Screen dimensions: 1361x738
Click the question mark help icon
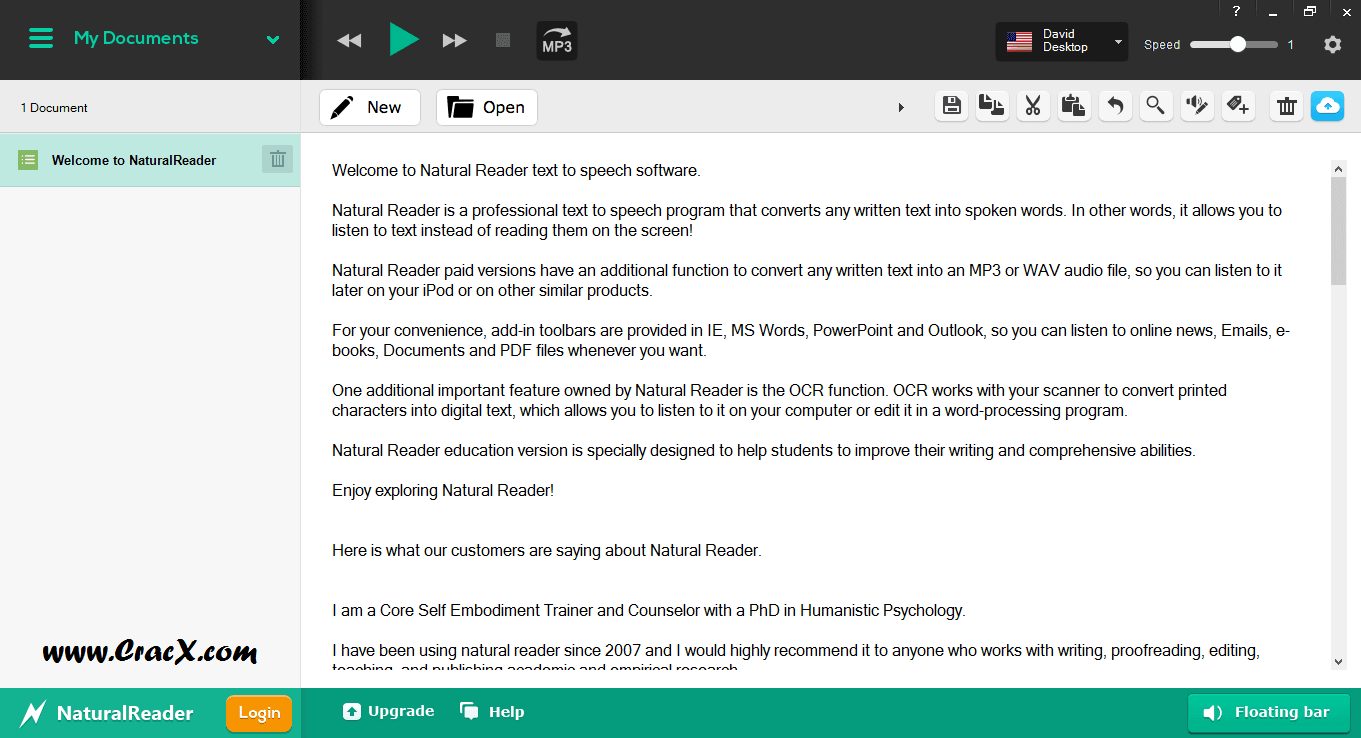(1236, 11)
